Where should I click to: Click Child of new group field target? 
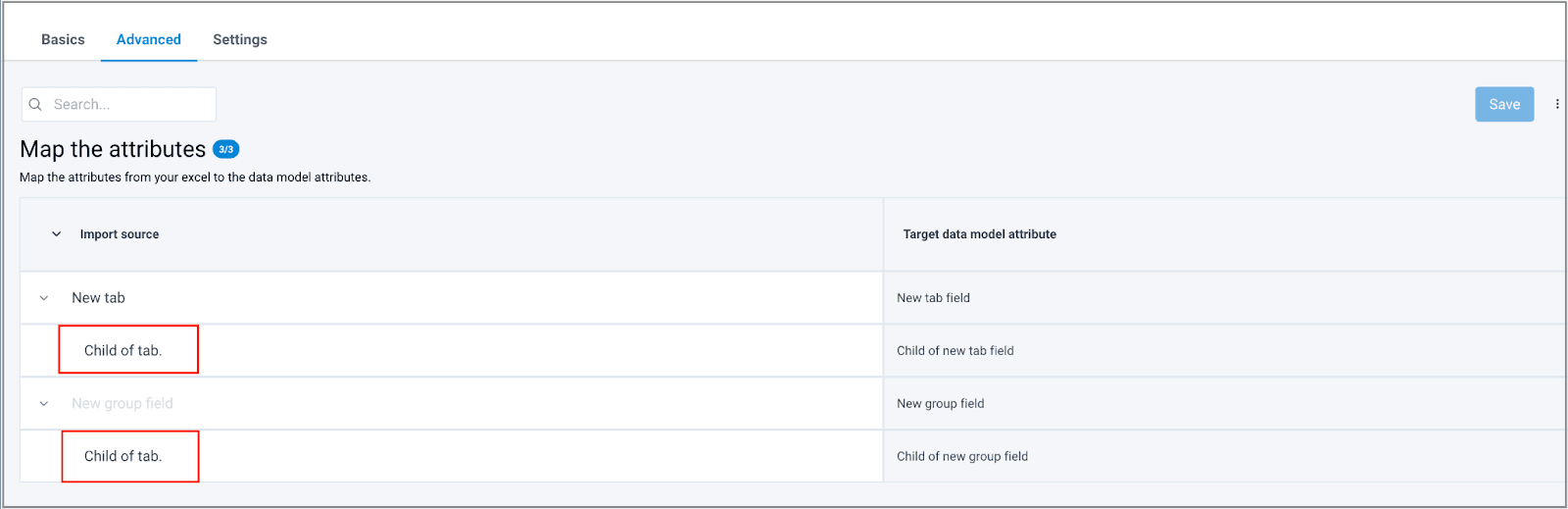coord(961,456)
